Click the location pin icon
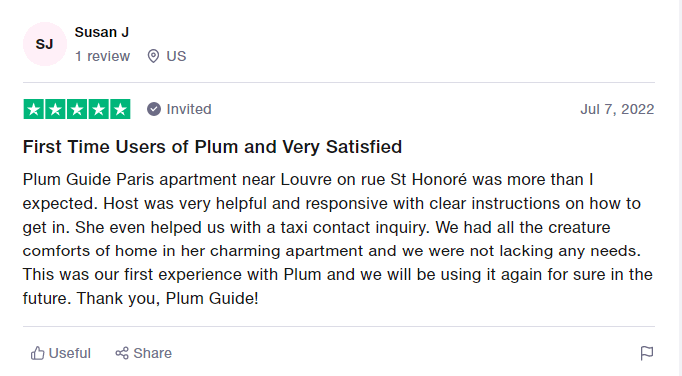682x376 pixels. (x=153, y=56)
